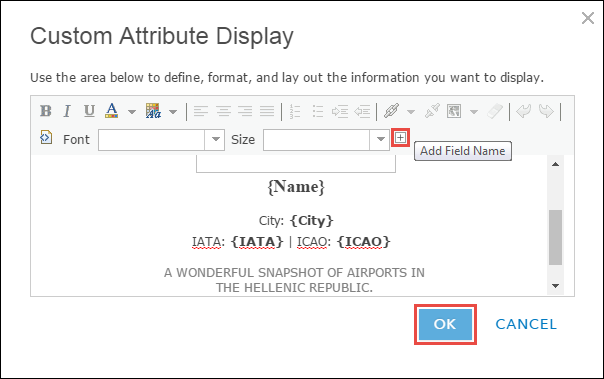Center align the text
This screenshot has height=379, width=604.
click(x=223, y=111)
